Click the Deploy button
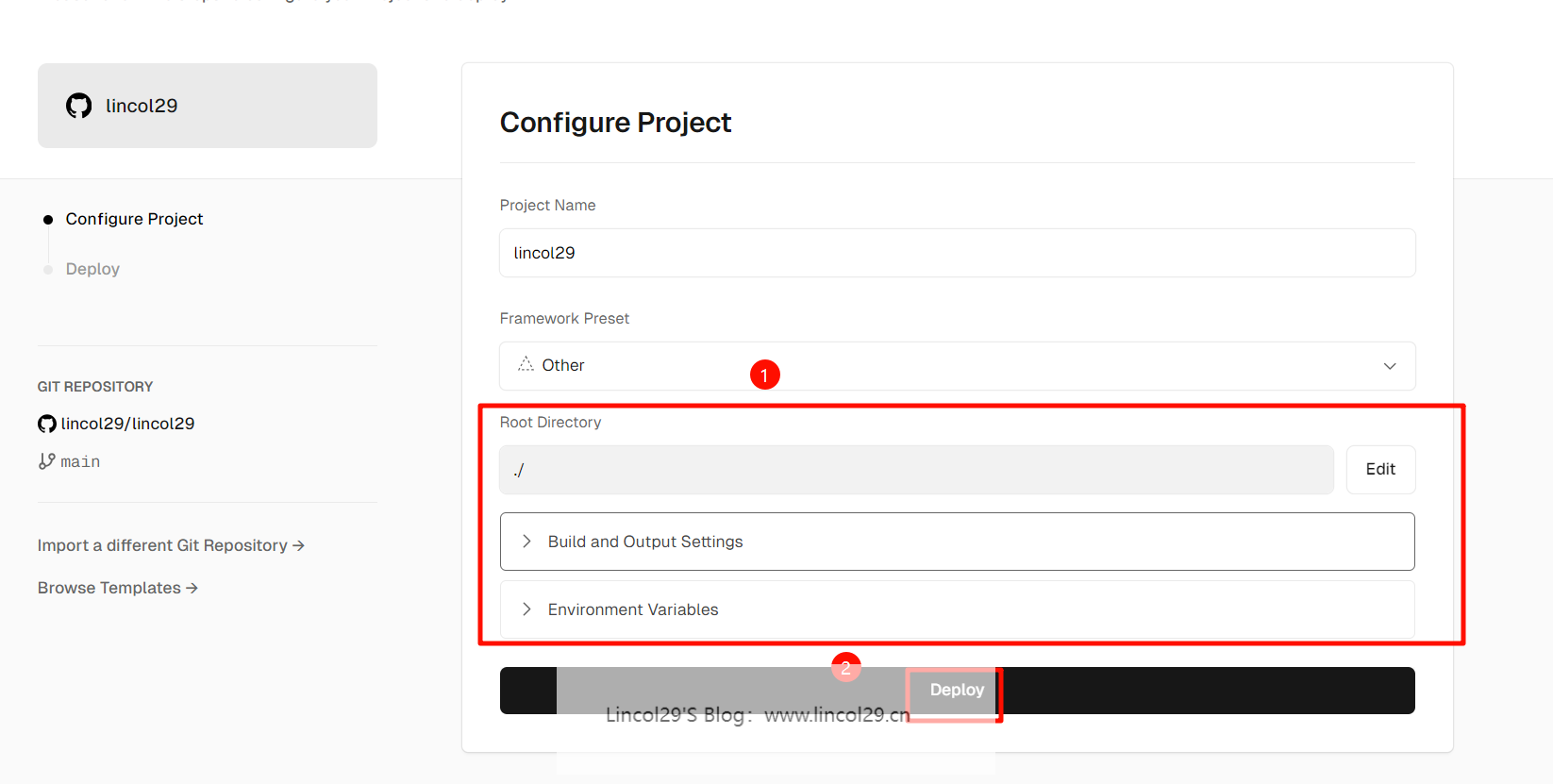Image resolution: width=1553 pixels, height=784 pixels. tap(957, 691)
